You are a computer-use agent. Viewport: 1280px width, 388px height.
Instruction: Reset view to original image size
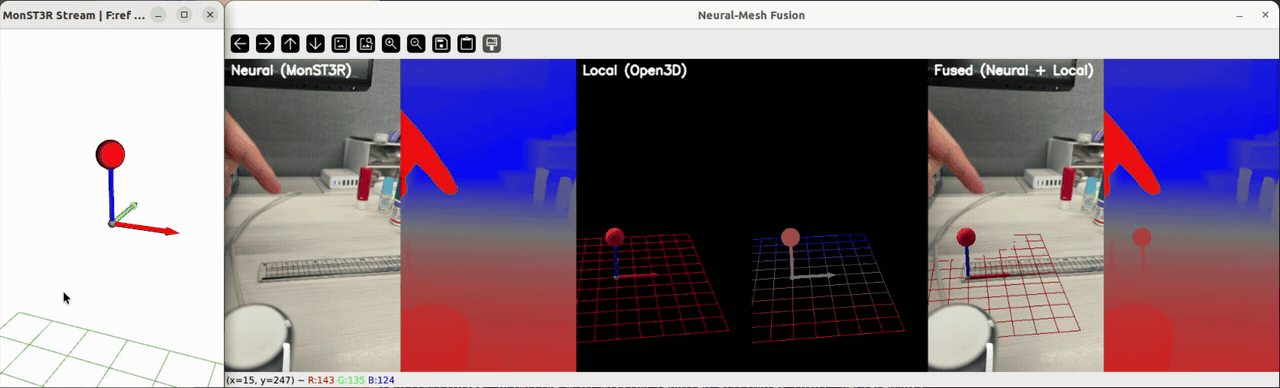click(341, 43)
